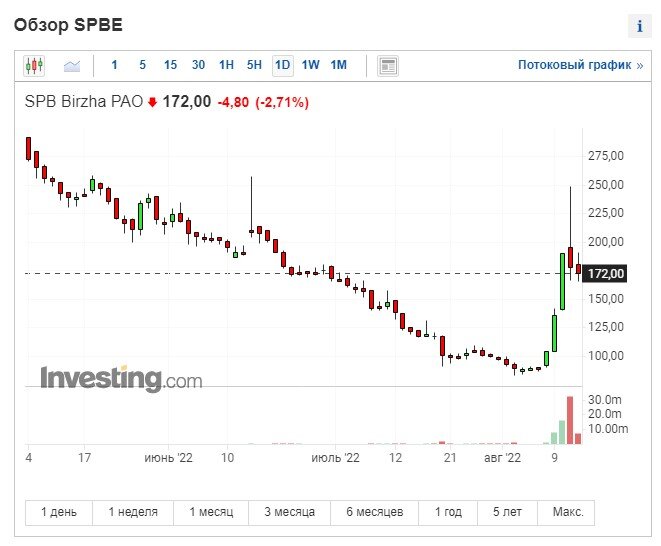Click the июнь '22 date axis label
661x546 pixels.
168,458
